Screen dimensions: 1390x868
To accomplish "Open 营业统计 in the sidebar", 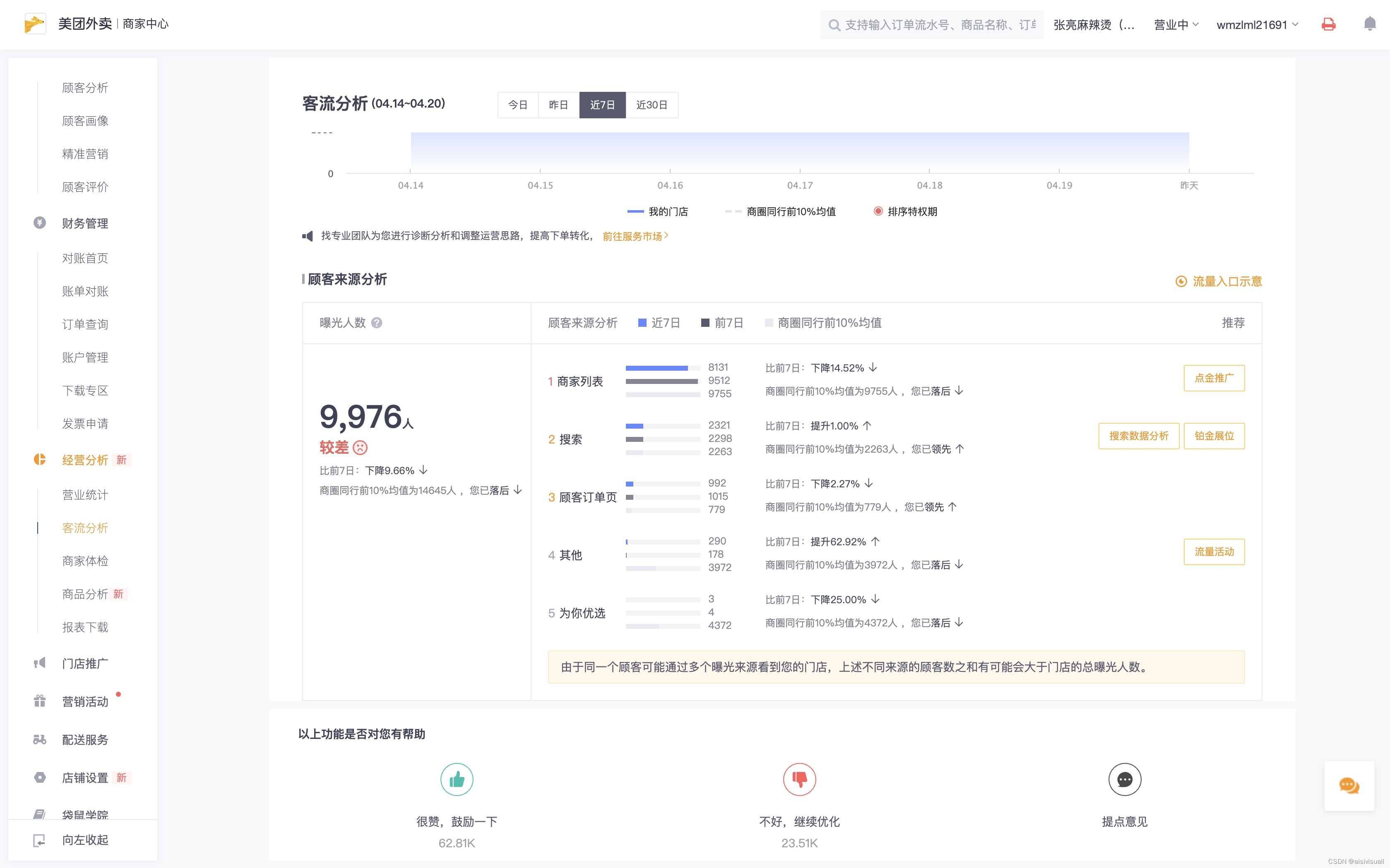I will tap(85, 495).
